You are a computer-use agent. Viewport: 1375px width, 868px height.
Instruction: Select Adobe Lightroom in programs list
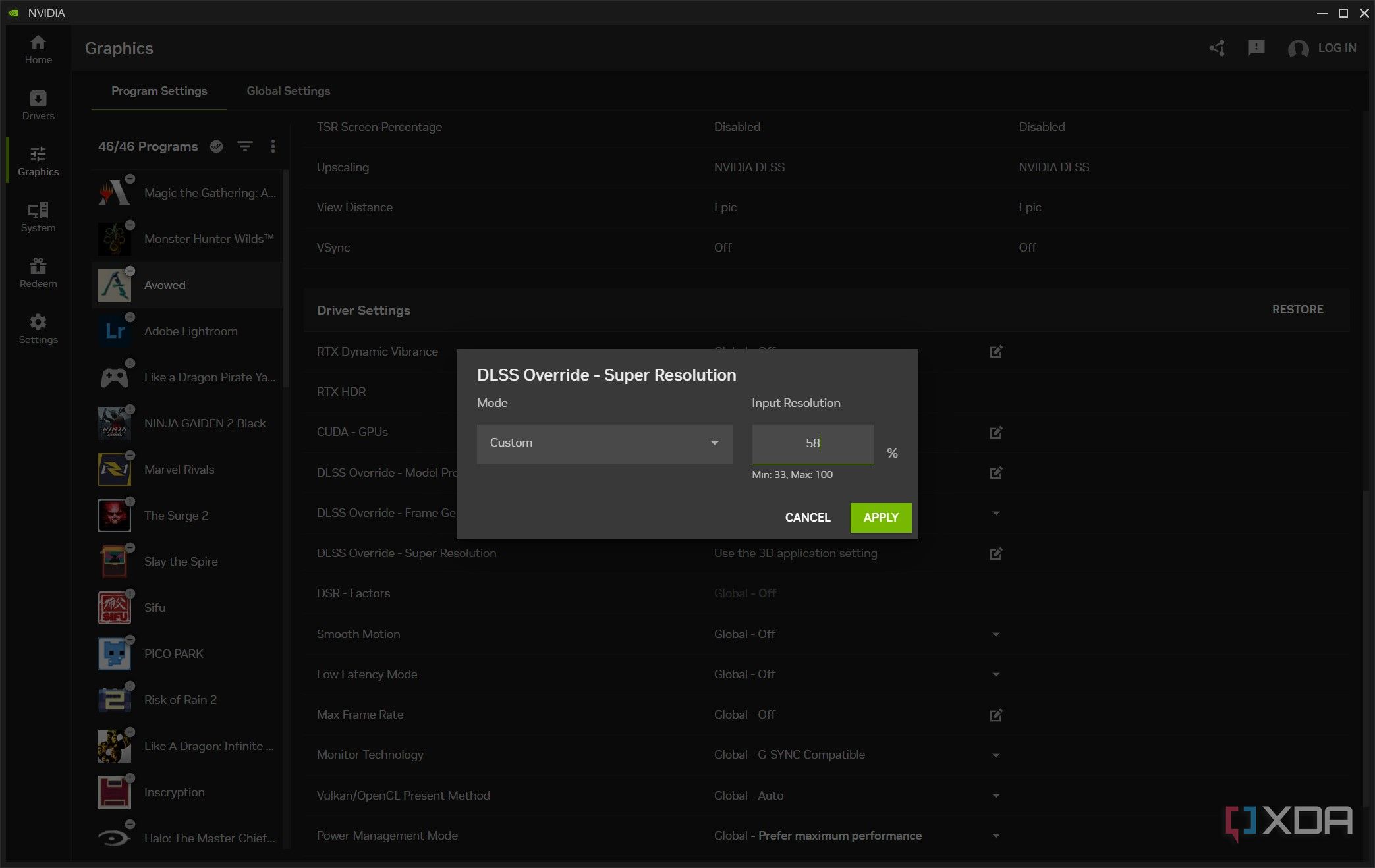tap(187, 331)
